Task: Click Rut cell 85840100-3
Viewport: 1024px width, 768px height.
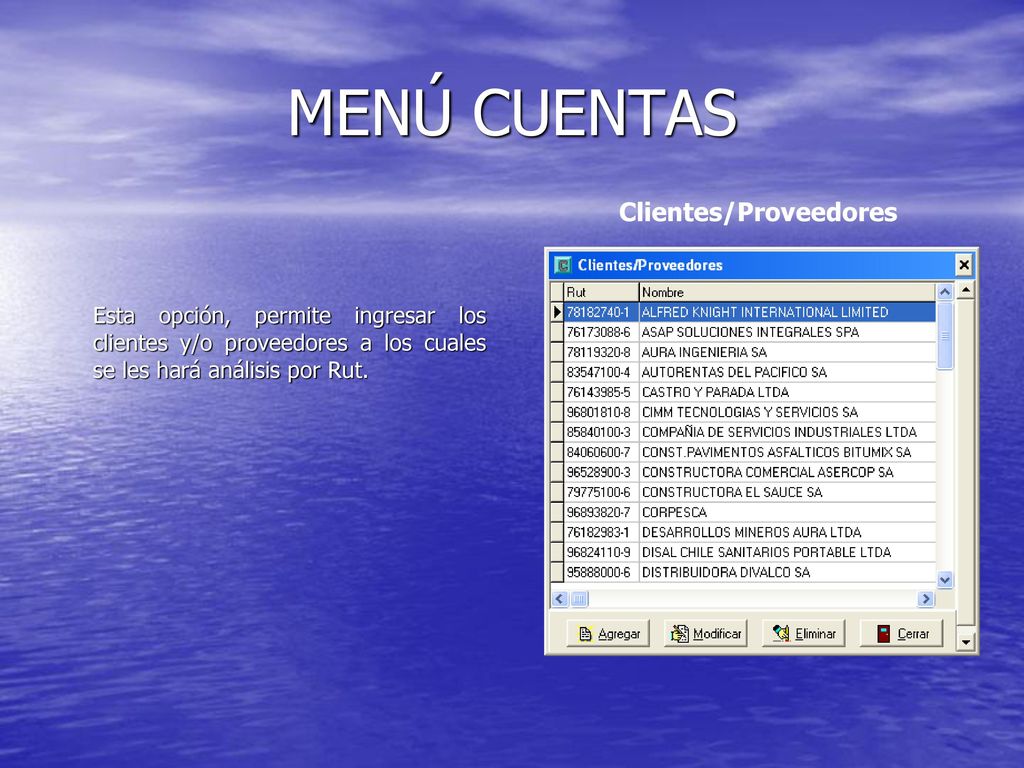Action: tap(601, 432)
